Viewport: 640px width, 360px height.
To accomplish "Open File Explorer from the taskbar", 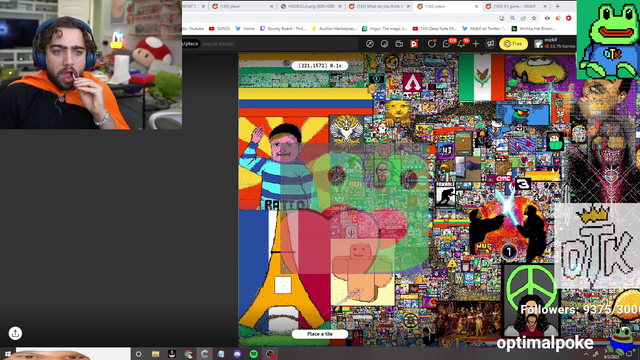I will click(x=156, y=354).
